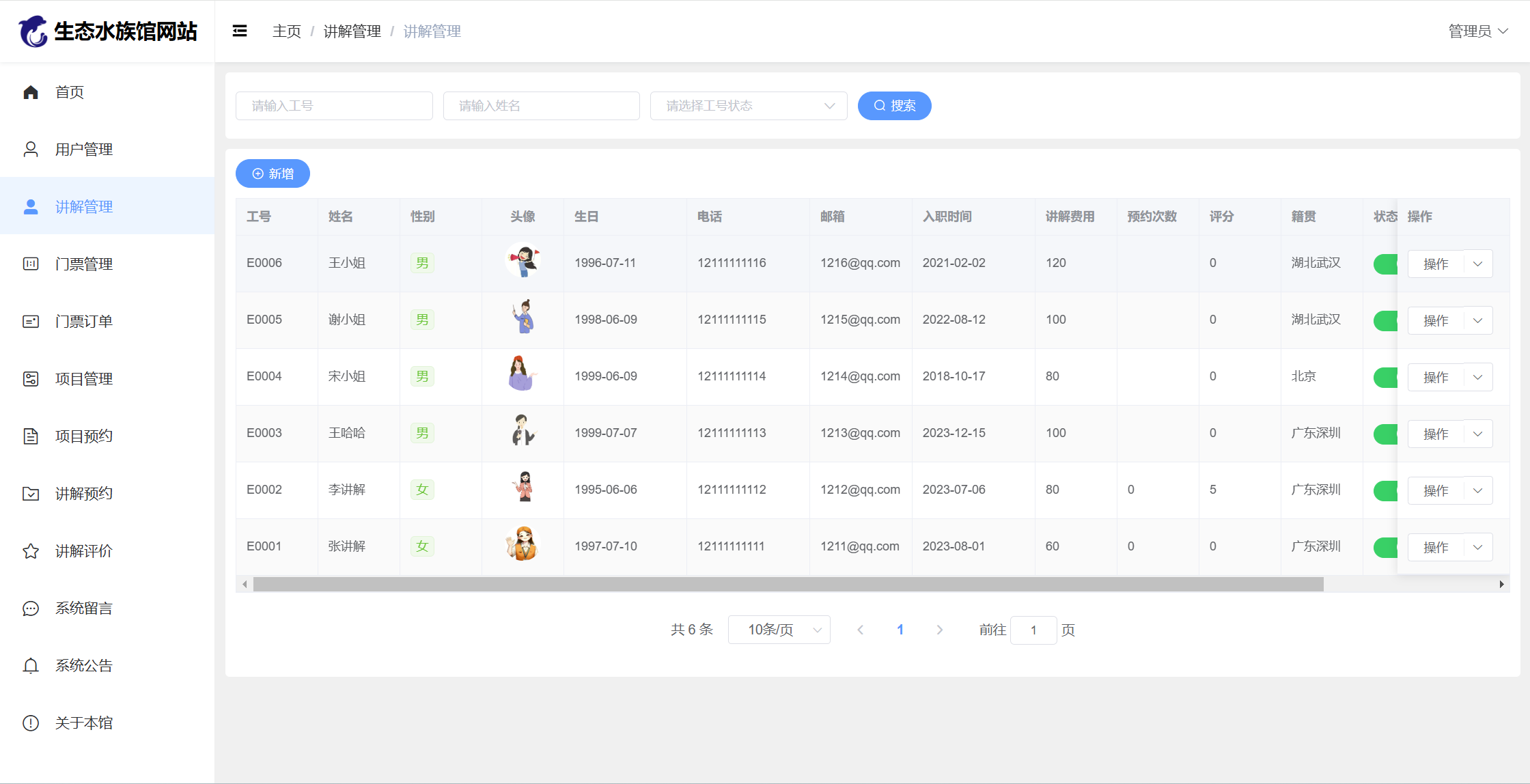The image size is (1530, 784).
Task: Open the 请选择工号状态 dropdown
Action: point(749,106)
